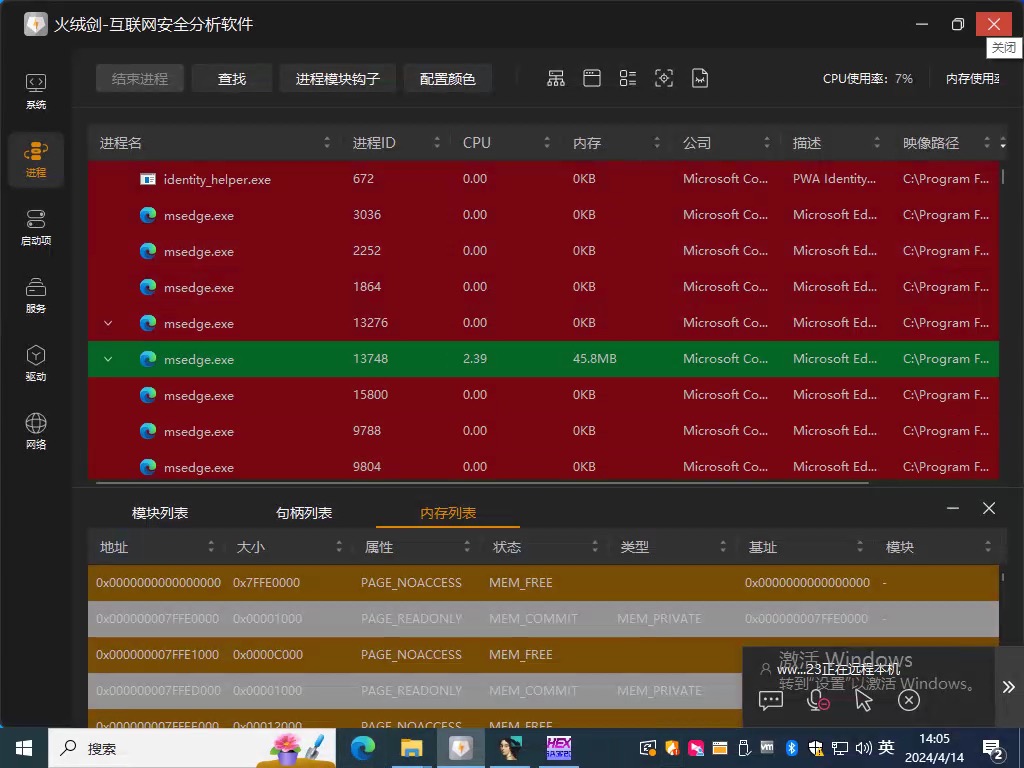Click the list view toolbar icon
Viewport: 1024px width, 768px height.
tap(628, 78)
